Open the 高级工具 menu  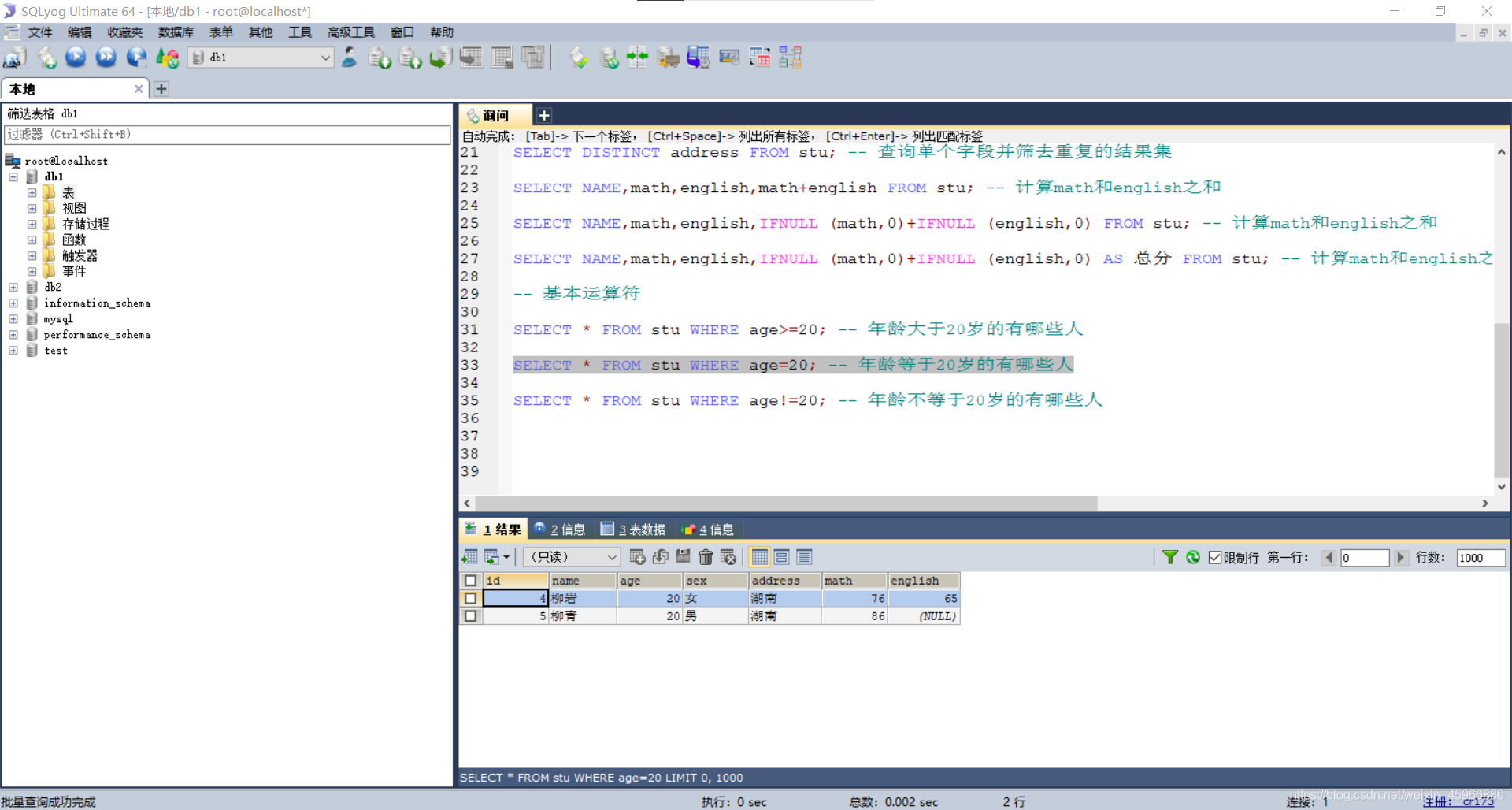351,32
